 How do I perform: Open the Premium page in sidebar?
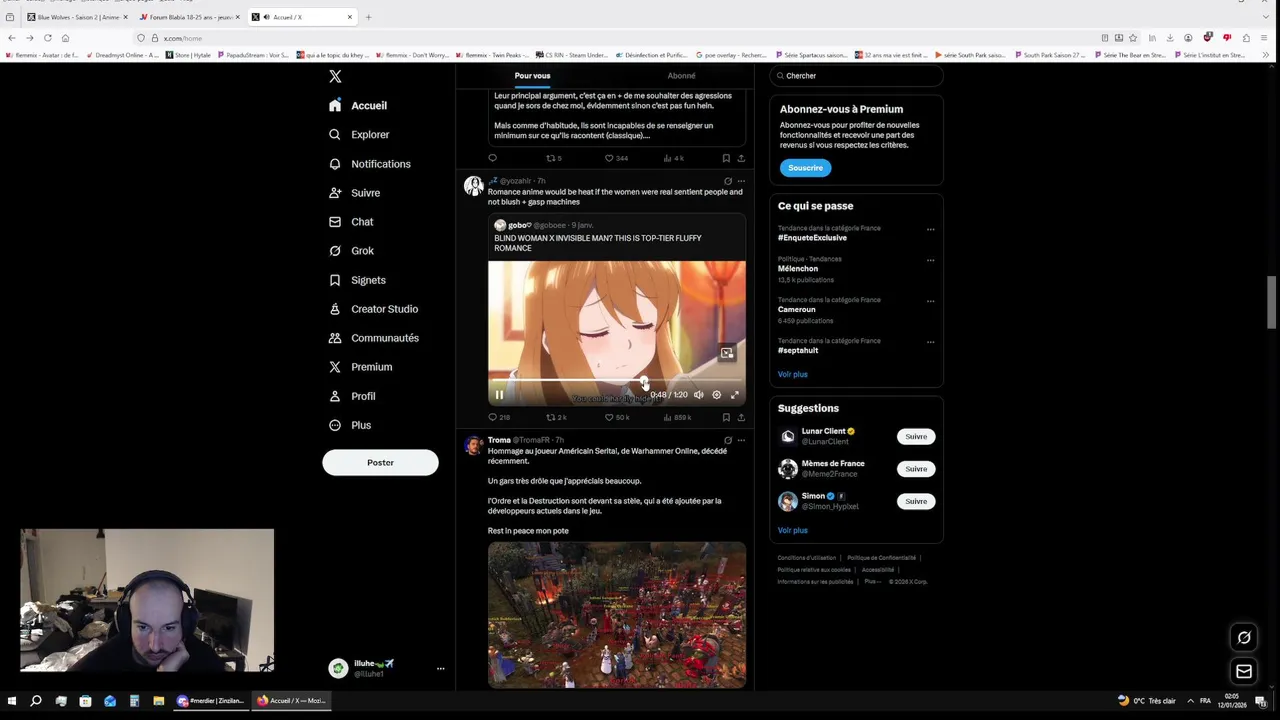coord(360,367)
